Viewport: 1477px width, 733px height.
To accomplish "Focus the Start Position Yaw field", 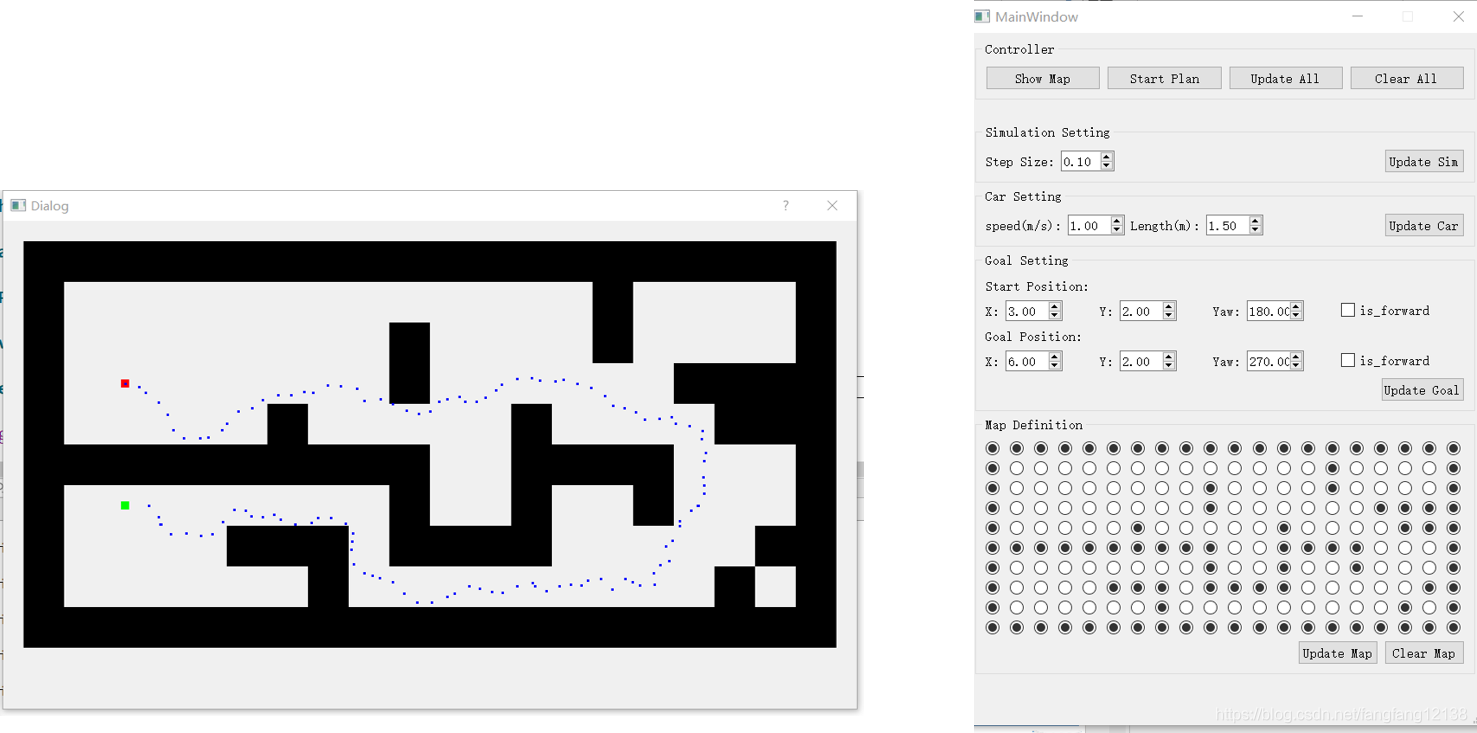I will point(1267,311).
